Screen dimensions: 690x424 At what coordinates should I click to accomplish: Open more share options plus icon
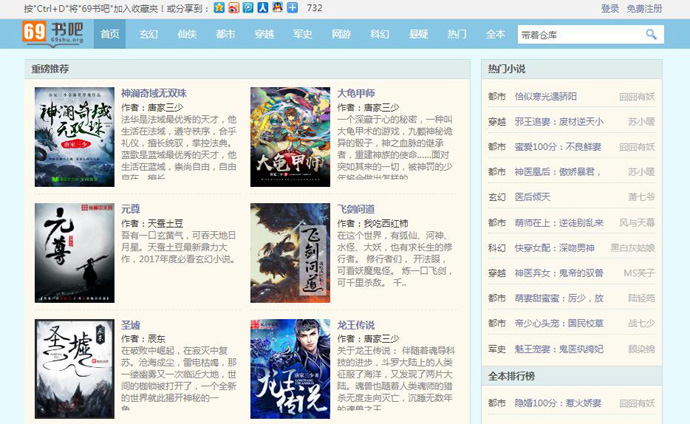(292, 8)
